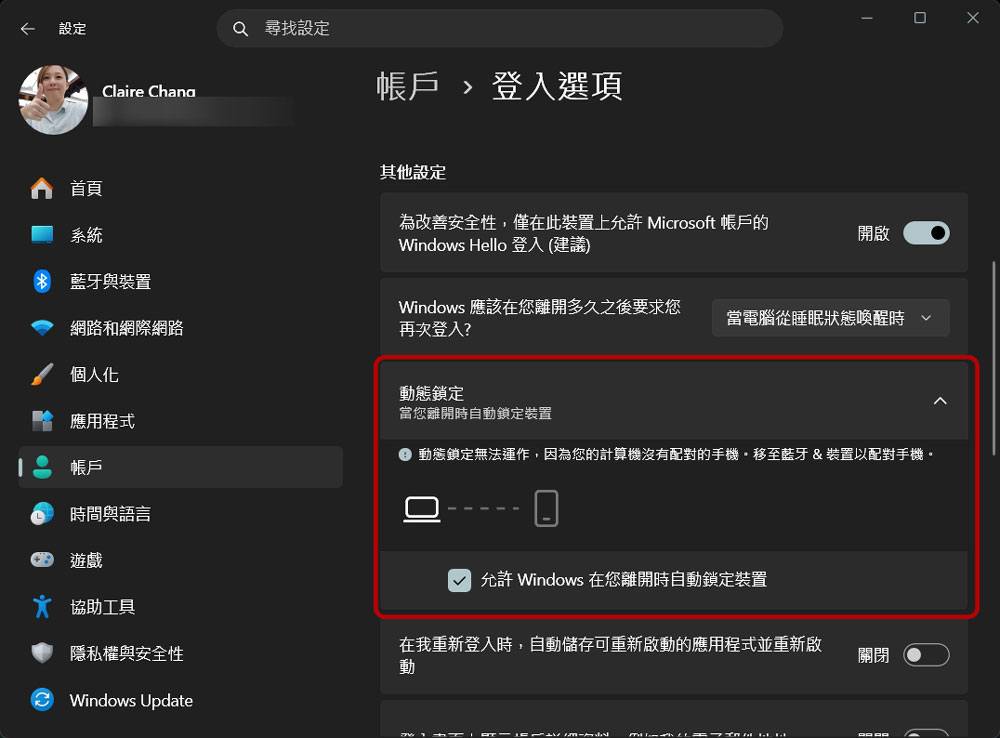The image size is (1000, 738).
Task: Click the 時間與語言 globe clock icon
Action: point(42,514)
